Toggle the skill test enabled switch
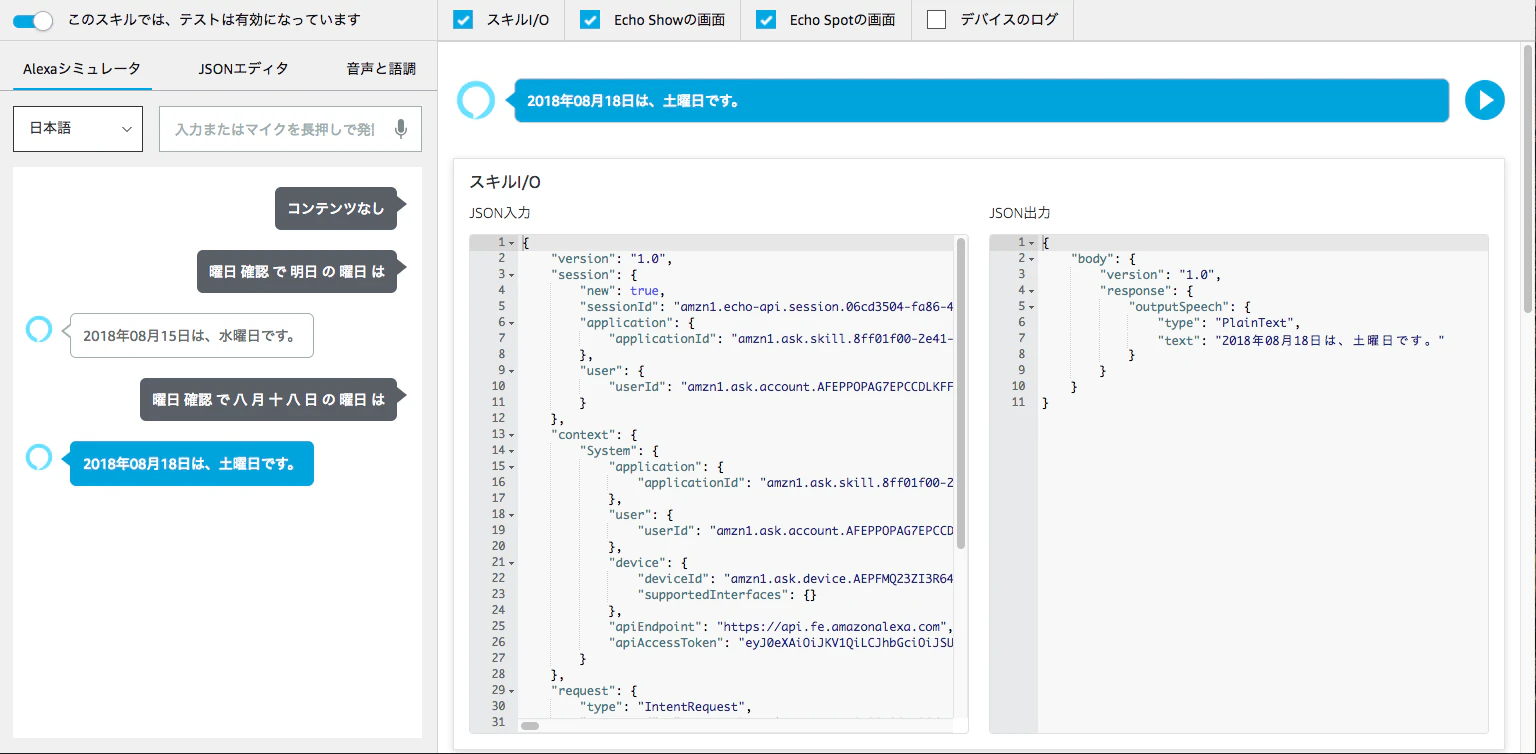 33,20
